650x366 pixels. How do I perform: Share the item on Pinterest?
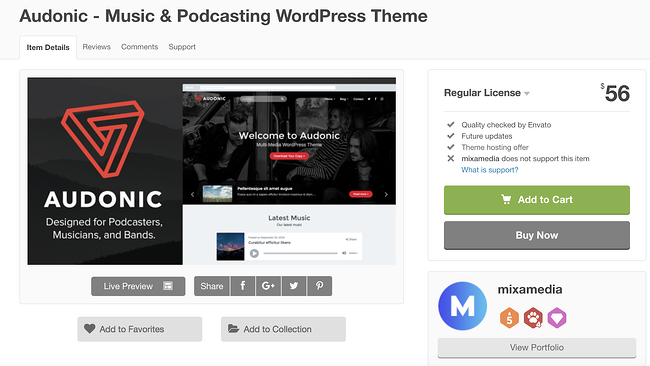(x=319, y=286)
